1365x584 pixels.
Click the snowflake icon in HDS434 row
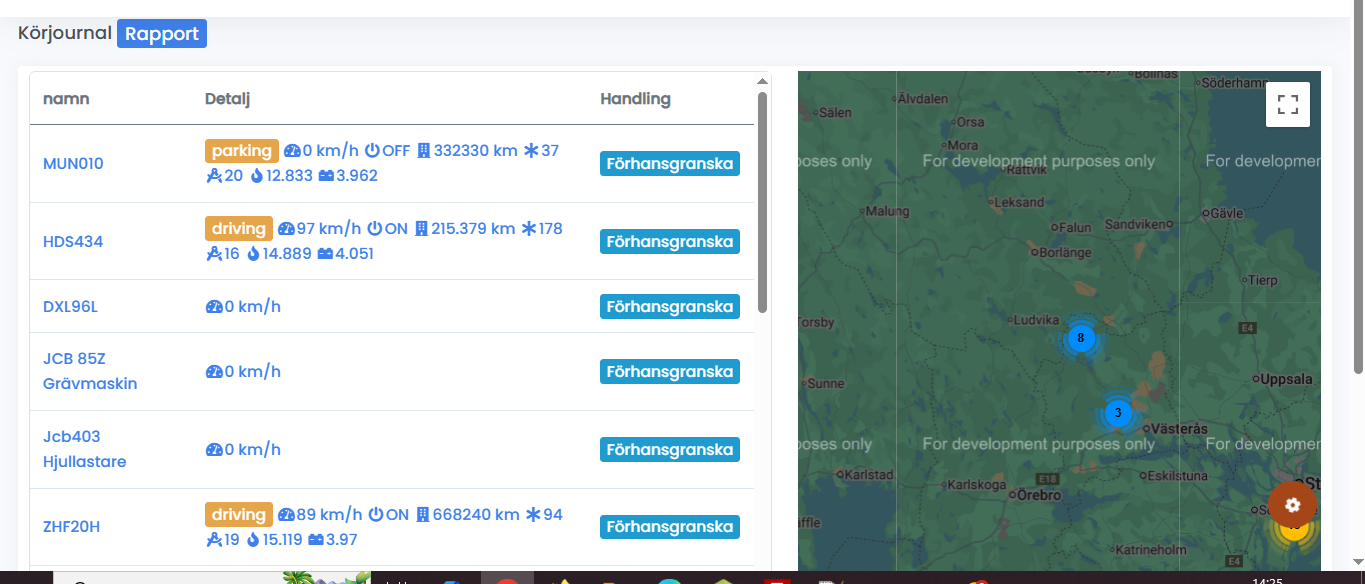pos(530,229)
